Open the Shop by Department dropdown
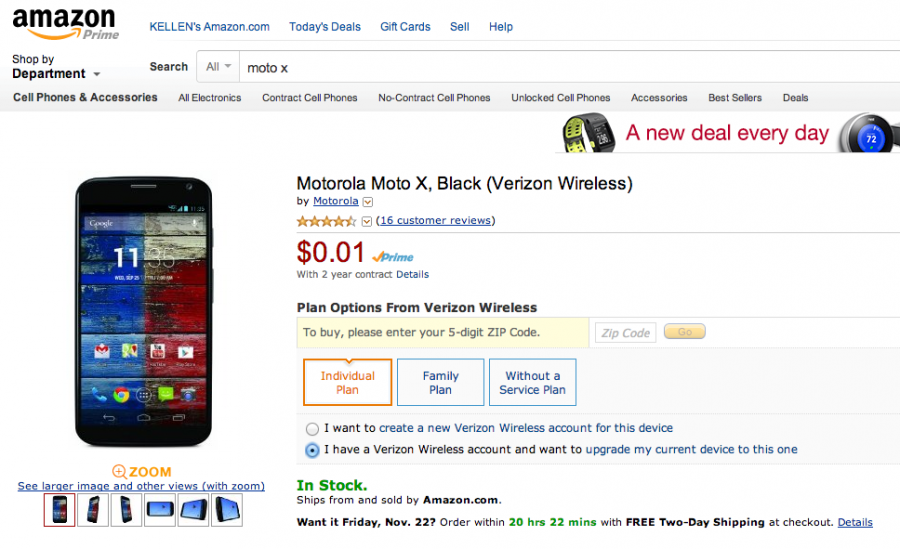The width and height of the screenshot is (900, 549). [x=56, y=68]
